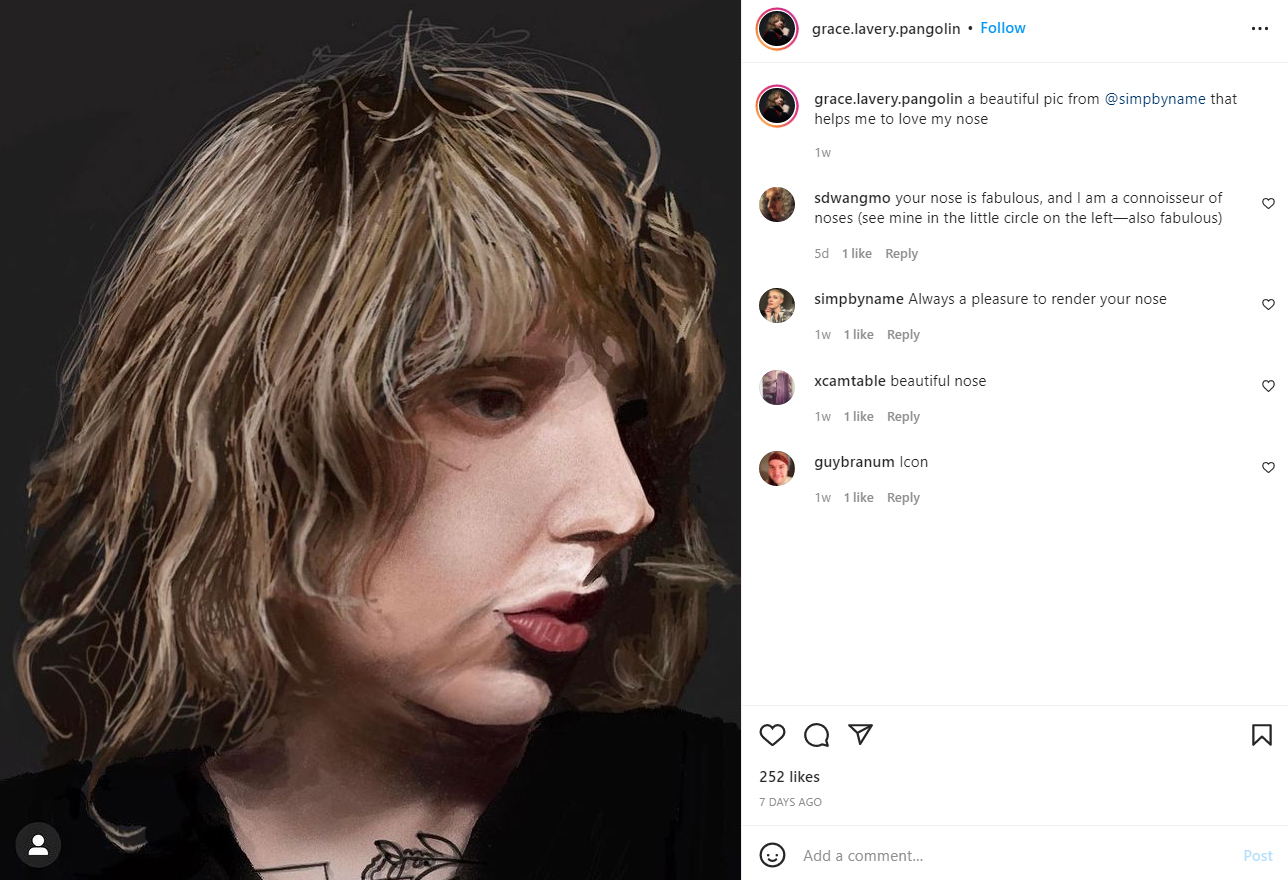View the 252 likes list
This screenshot has width=1288, height=880.
pyautogui.click(x=789, y=777)
